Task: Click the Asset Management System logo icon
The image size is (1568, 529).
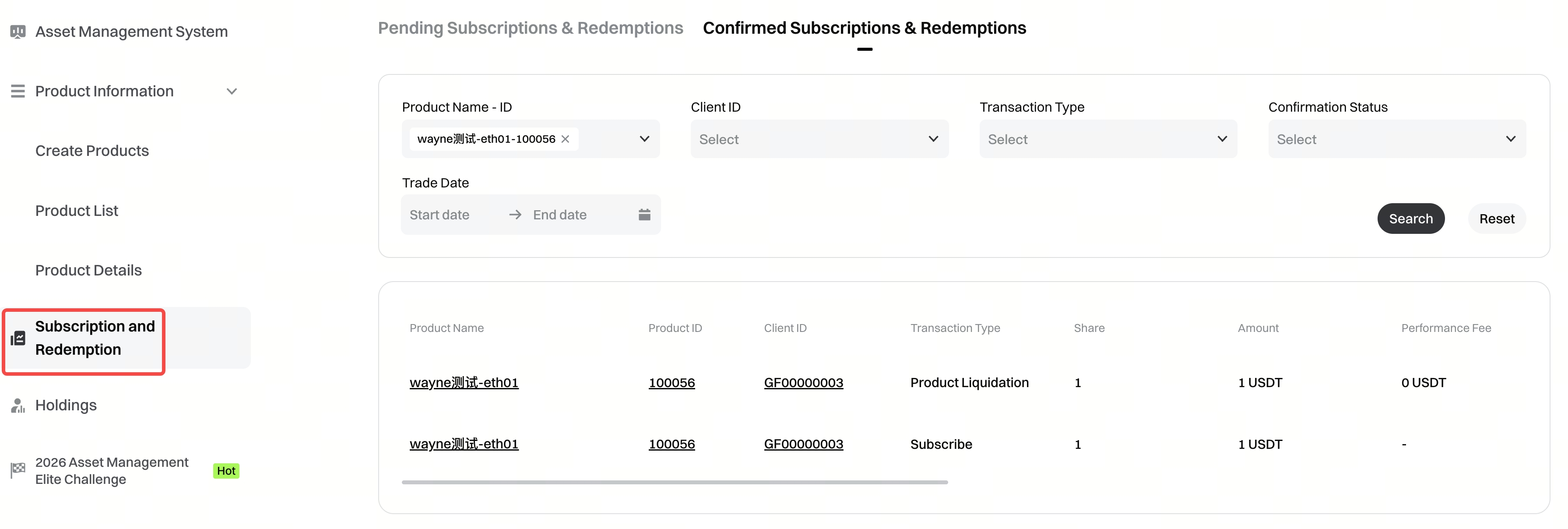Action: click(18, 32)
